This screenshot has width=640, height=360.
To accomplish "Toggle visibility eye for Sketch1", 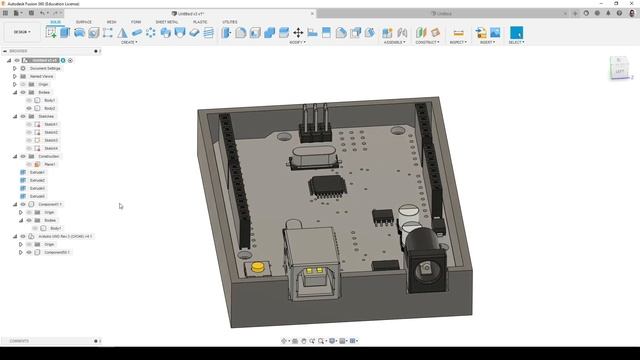I will pos(29,124).
